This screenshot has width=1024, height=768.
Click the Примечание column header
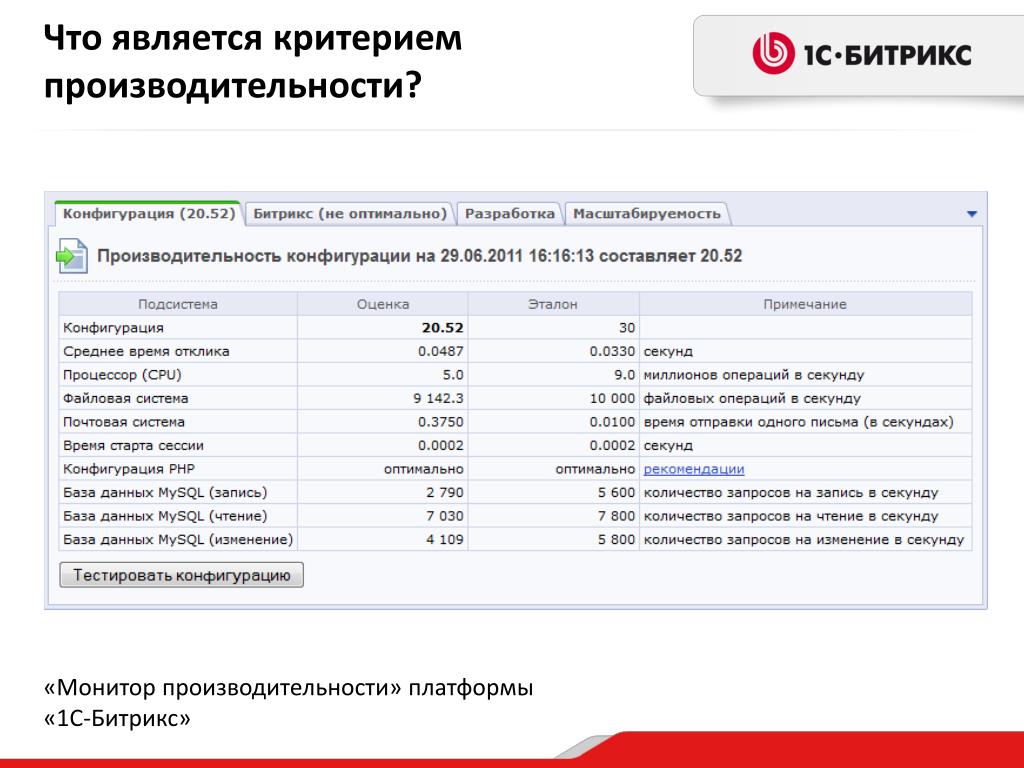[x=805, y=304]
